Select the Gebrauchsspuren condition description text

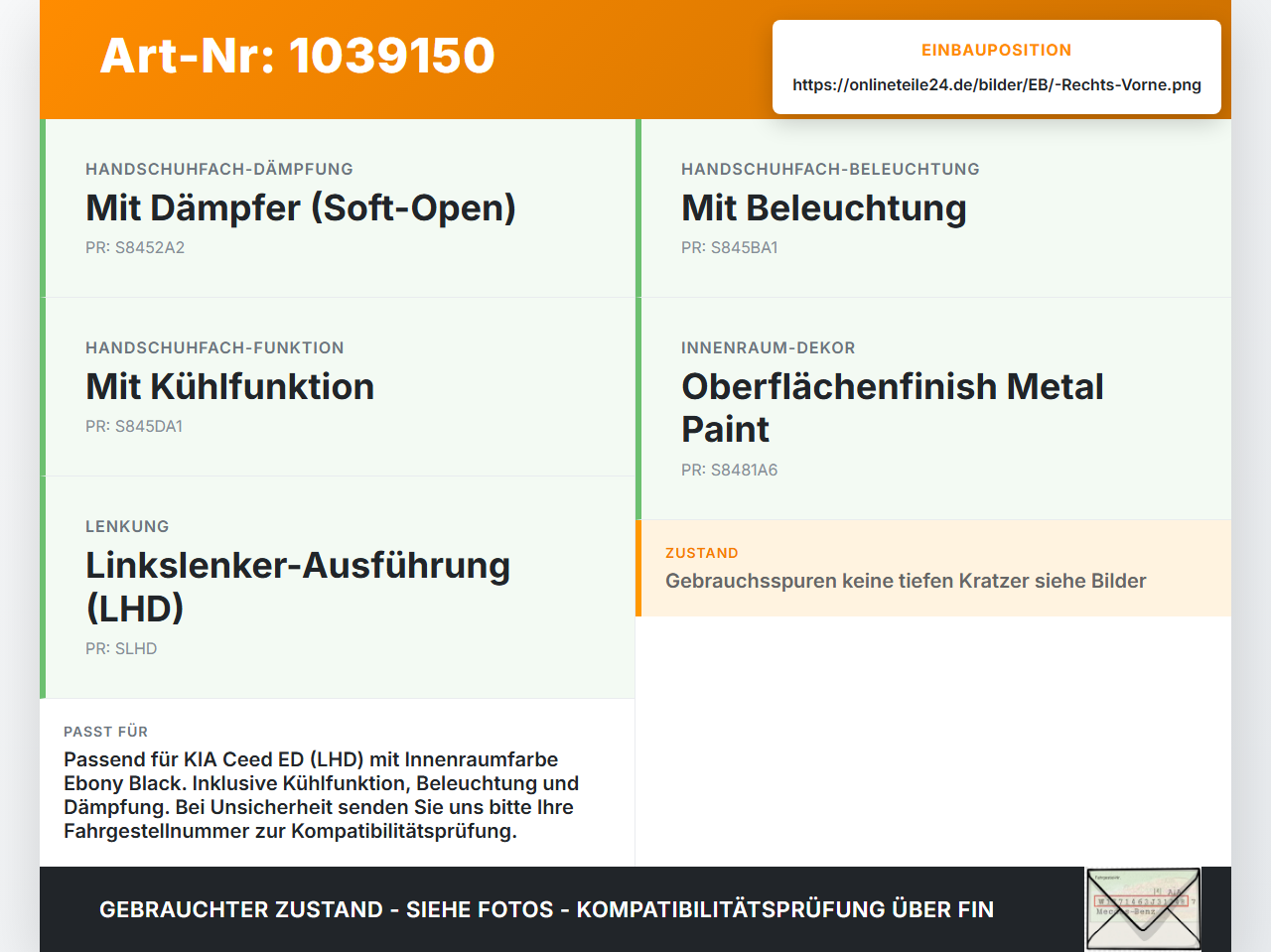(x=906, y=581)
